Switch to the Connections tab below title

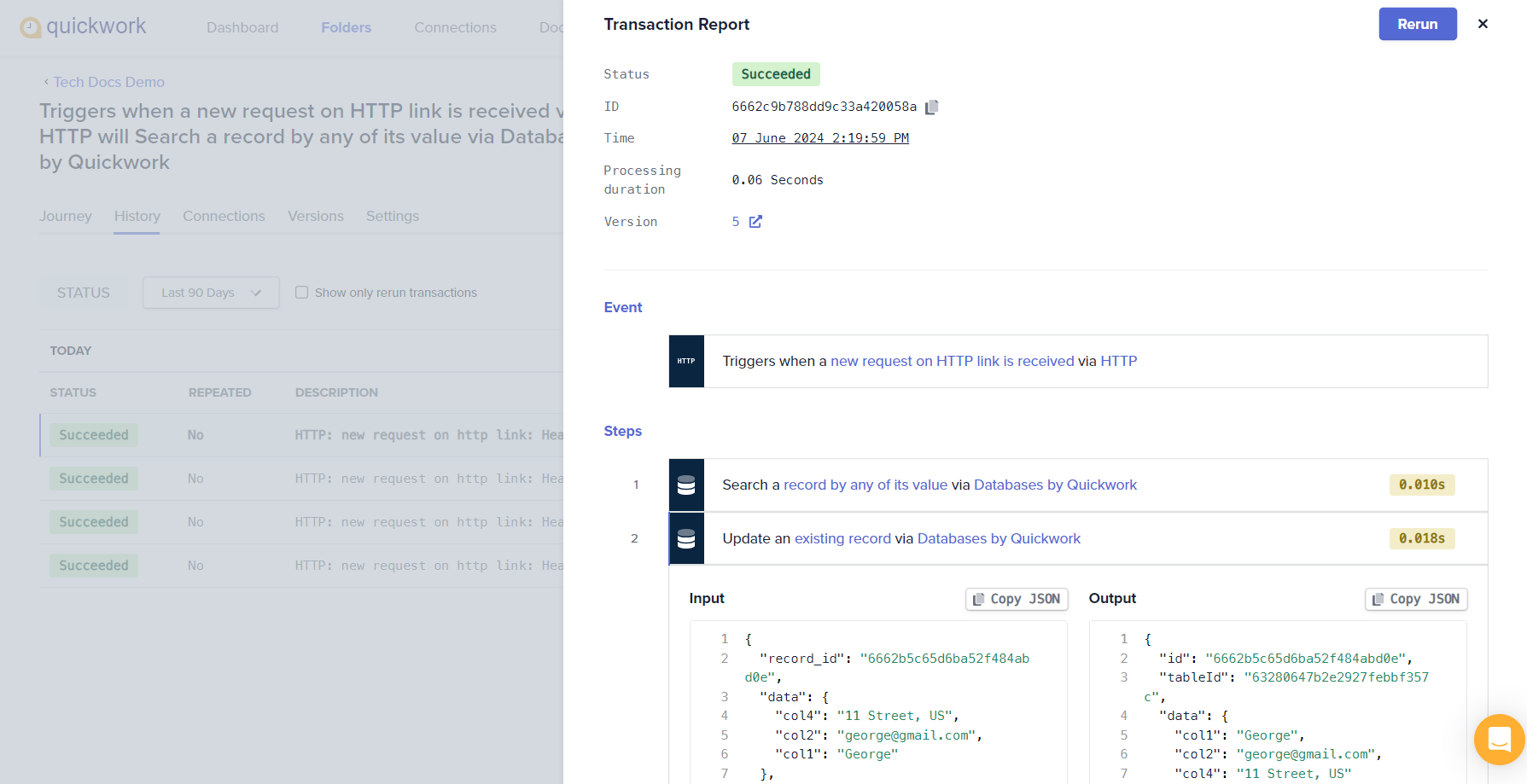click(x=224, y=217)
